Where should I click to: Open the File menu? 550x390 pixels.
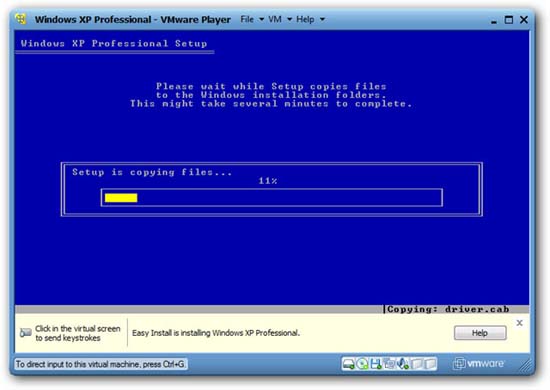247,19
